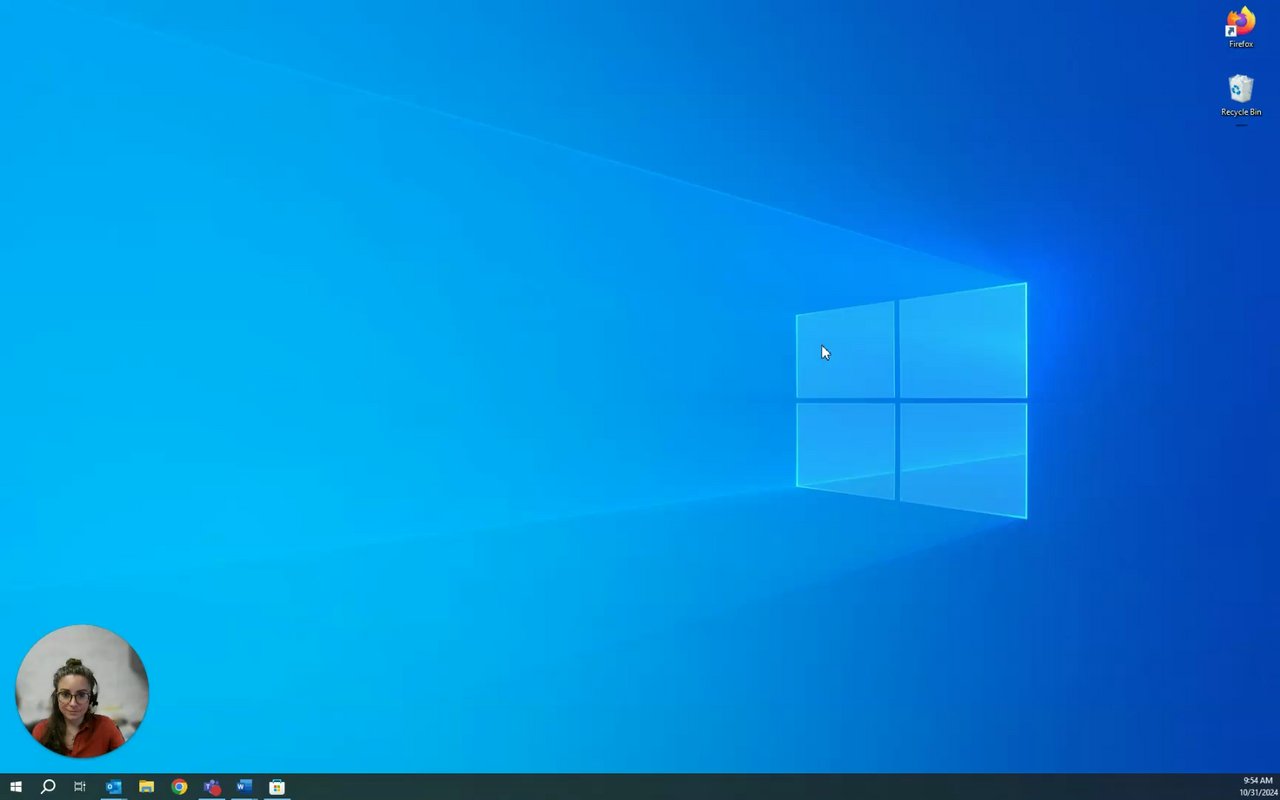Click the circular webcam overlay thumbnail
Screen dimensions: 1280x800
[x=82, y=691]
